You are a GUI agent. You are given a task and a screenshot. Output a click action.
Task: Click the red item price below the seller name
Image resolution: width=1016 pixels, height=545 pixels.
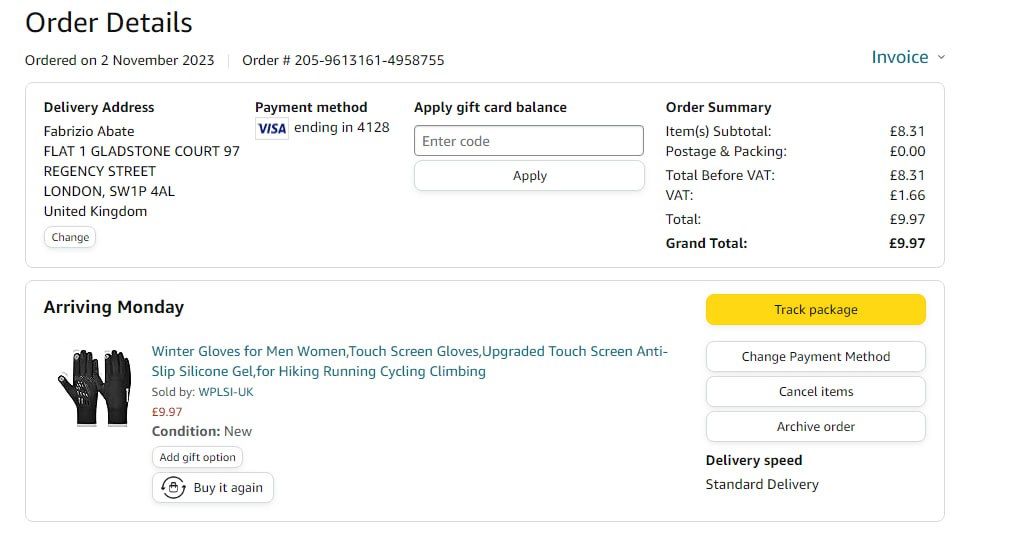click(167, 412)
